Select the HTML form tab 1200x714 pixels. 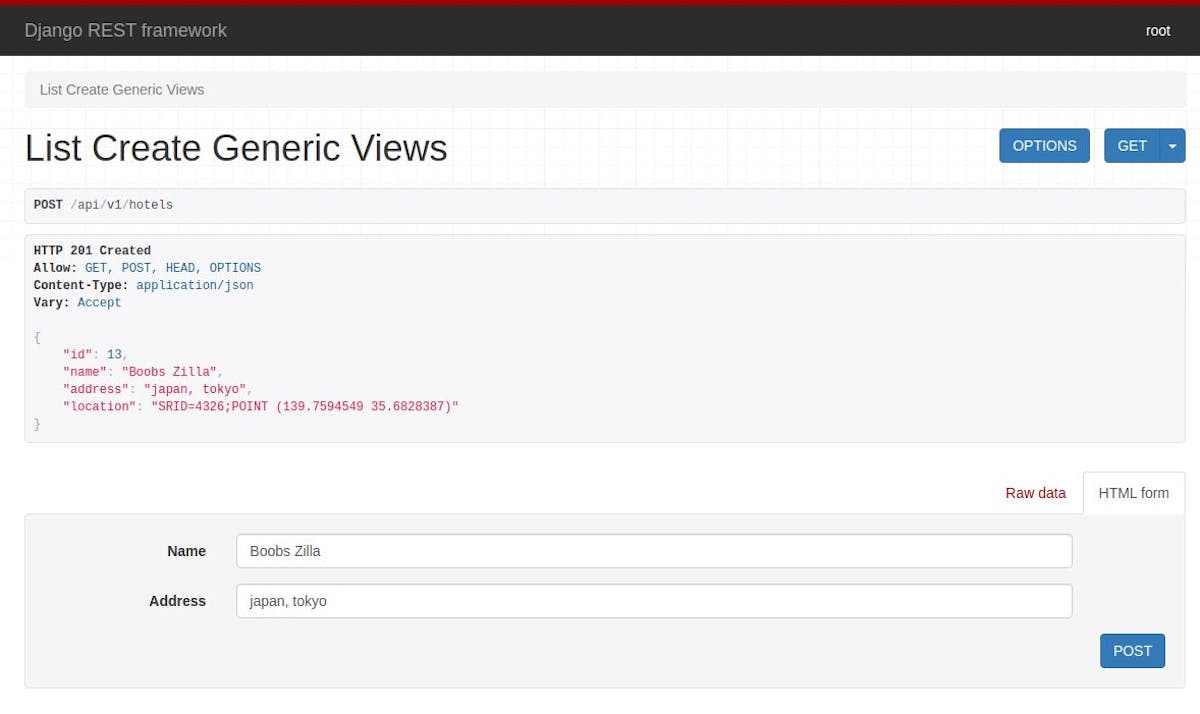[x=1133, y=493]
